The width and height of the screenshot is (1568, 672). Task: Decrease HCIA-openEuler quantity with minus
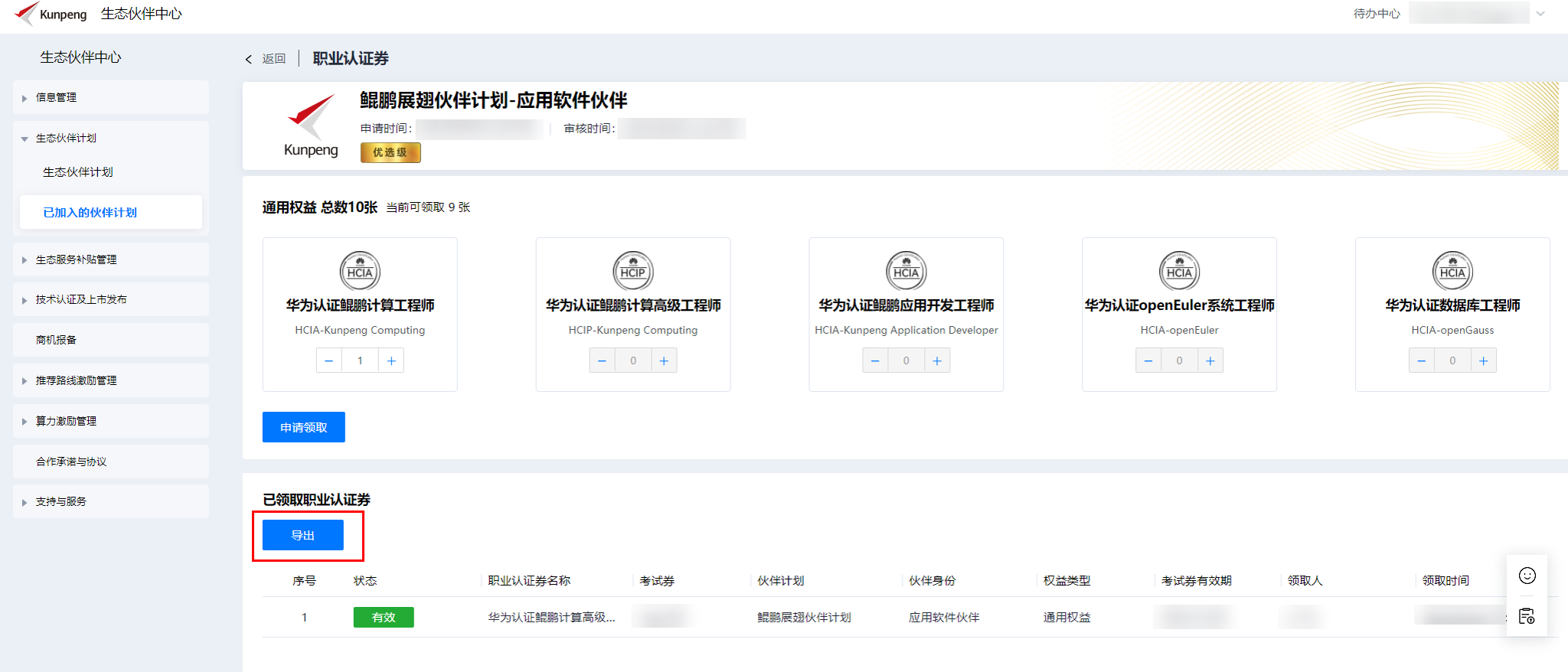[1148, 360]
